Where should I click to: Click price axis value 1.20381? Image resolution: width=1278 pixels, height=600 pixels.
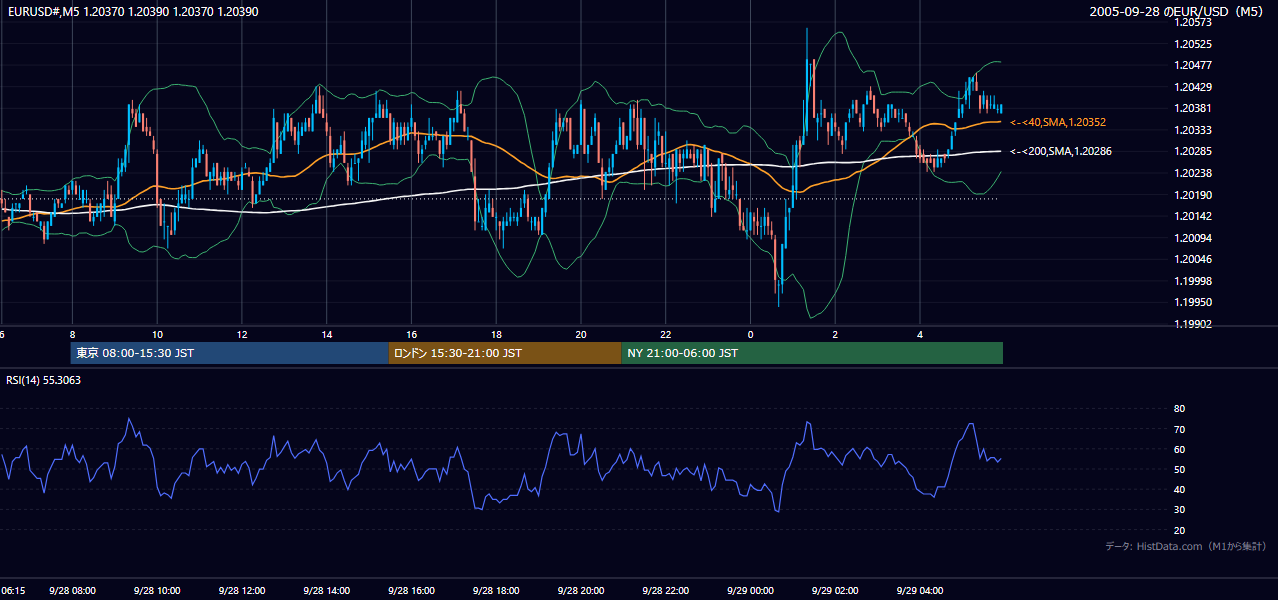pyautogui.click(x=1193, y=108)
